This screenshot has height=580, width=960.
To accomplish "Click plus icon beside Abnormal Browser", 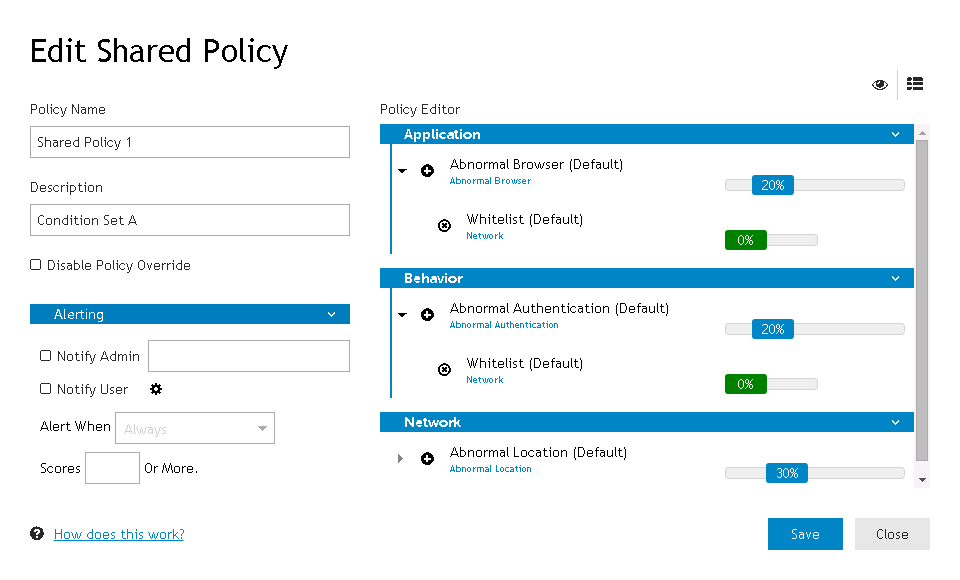I will [x=427, y=171].
